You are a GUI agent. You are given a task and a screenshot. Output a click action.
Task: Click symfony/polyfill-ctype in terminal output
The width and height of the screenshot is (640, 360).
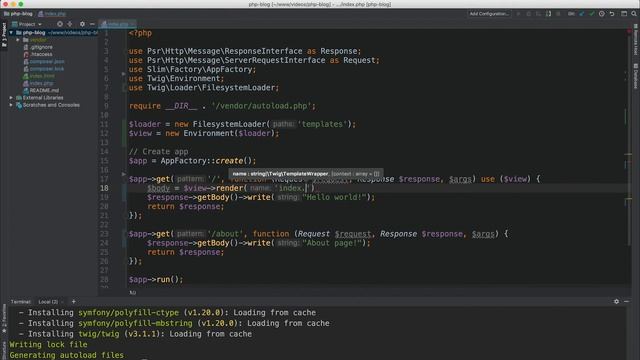(x=129, y=313)
